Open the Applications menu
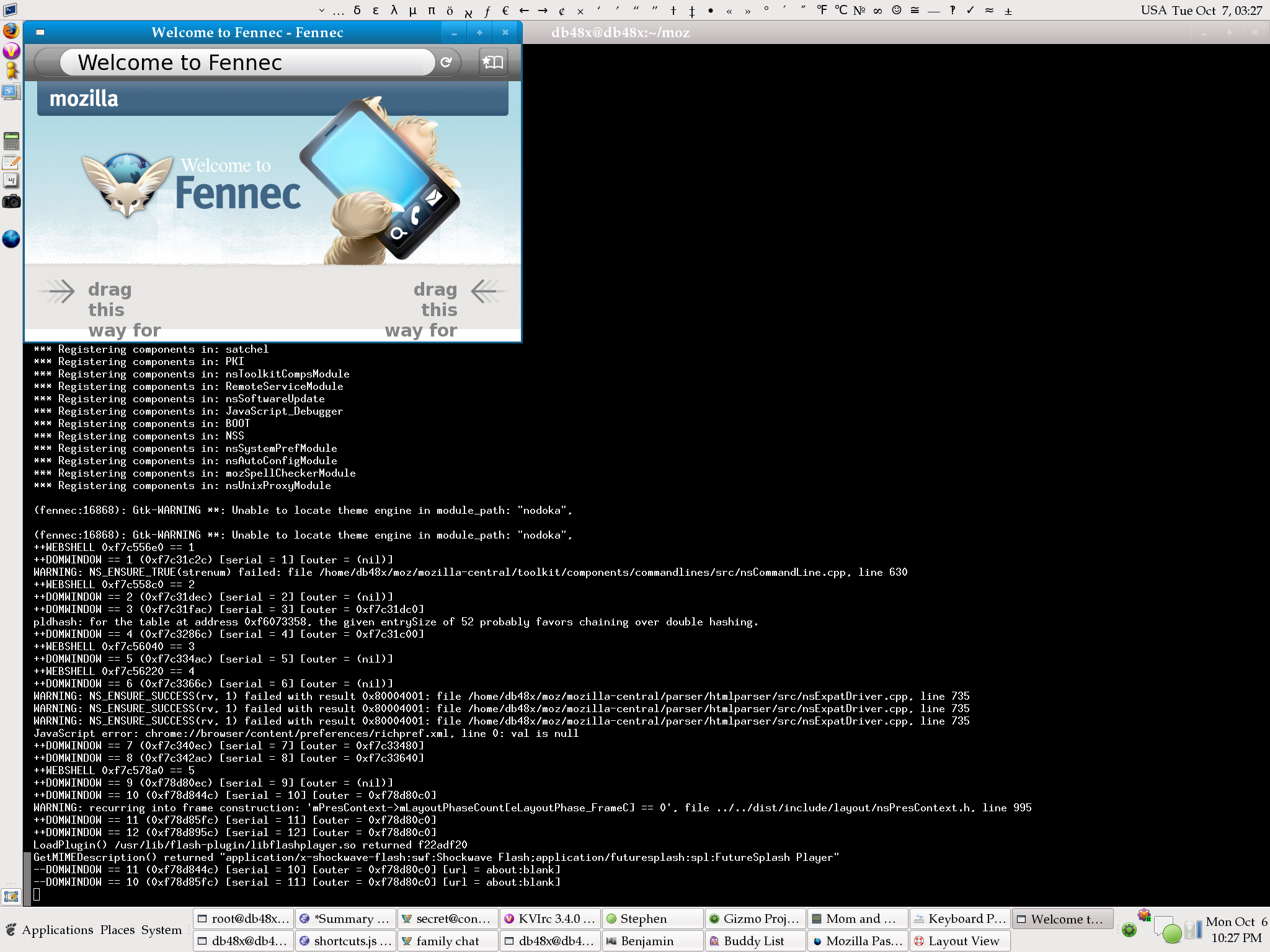1270x952 pixels. (58, 930)
